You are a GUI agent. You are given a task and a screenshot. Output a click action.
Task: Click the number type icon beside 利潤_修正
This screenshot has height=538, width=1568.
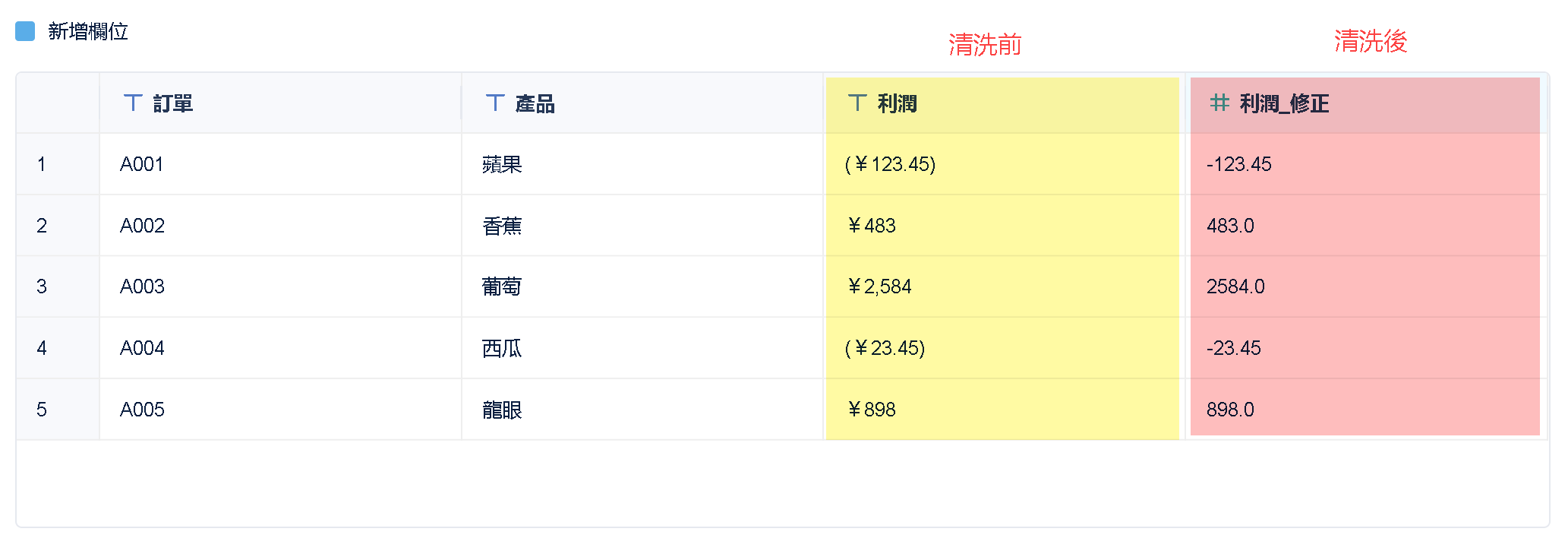(1219, 103)
